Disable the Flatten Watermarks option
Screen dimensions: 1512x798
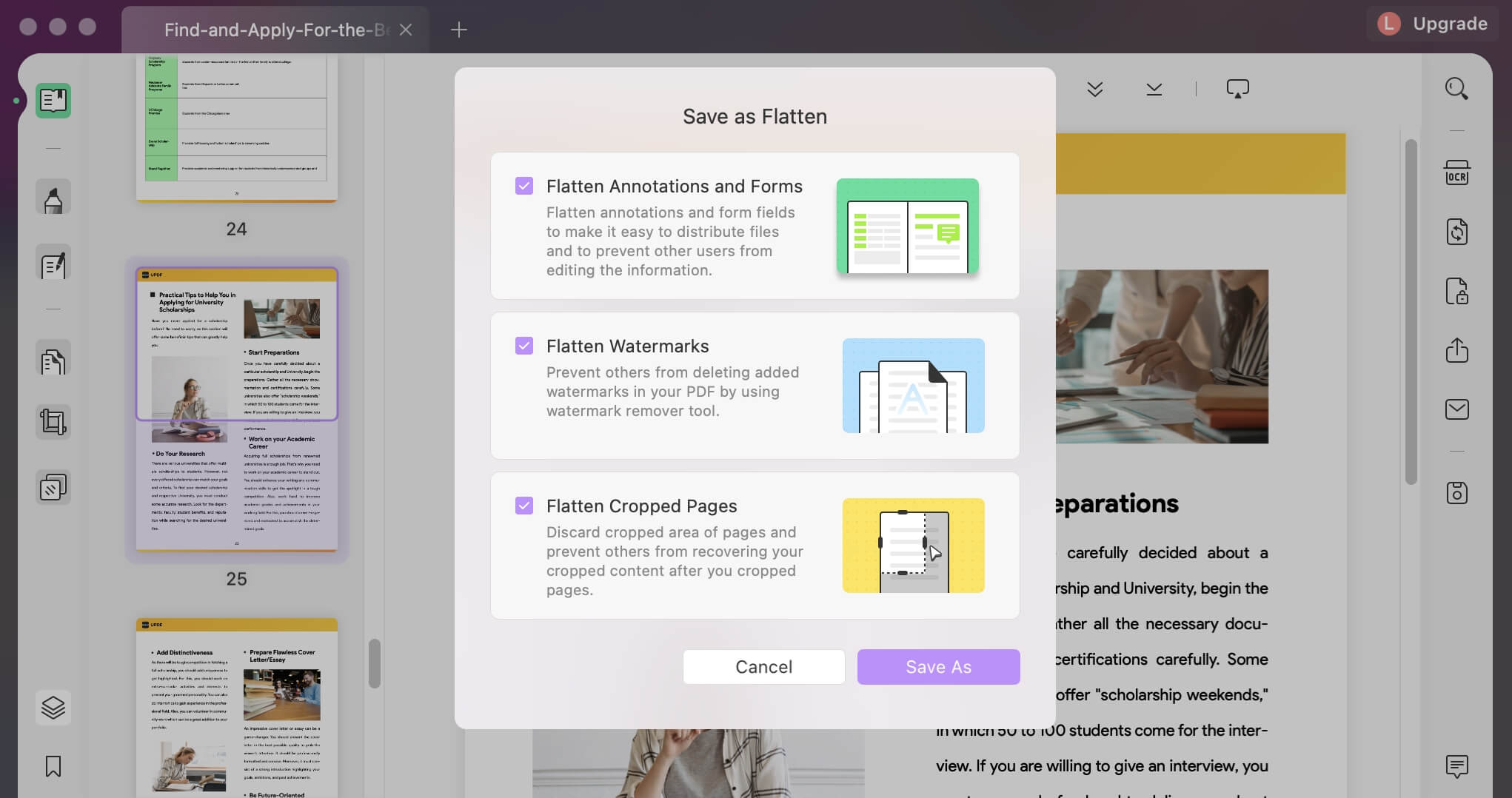click(x=525, y=346)
